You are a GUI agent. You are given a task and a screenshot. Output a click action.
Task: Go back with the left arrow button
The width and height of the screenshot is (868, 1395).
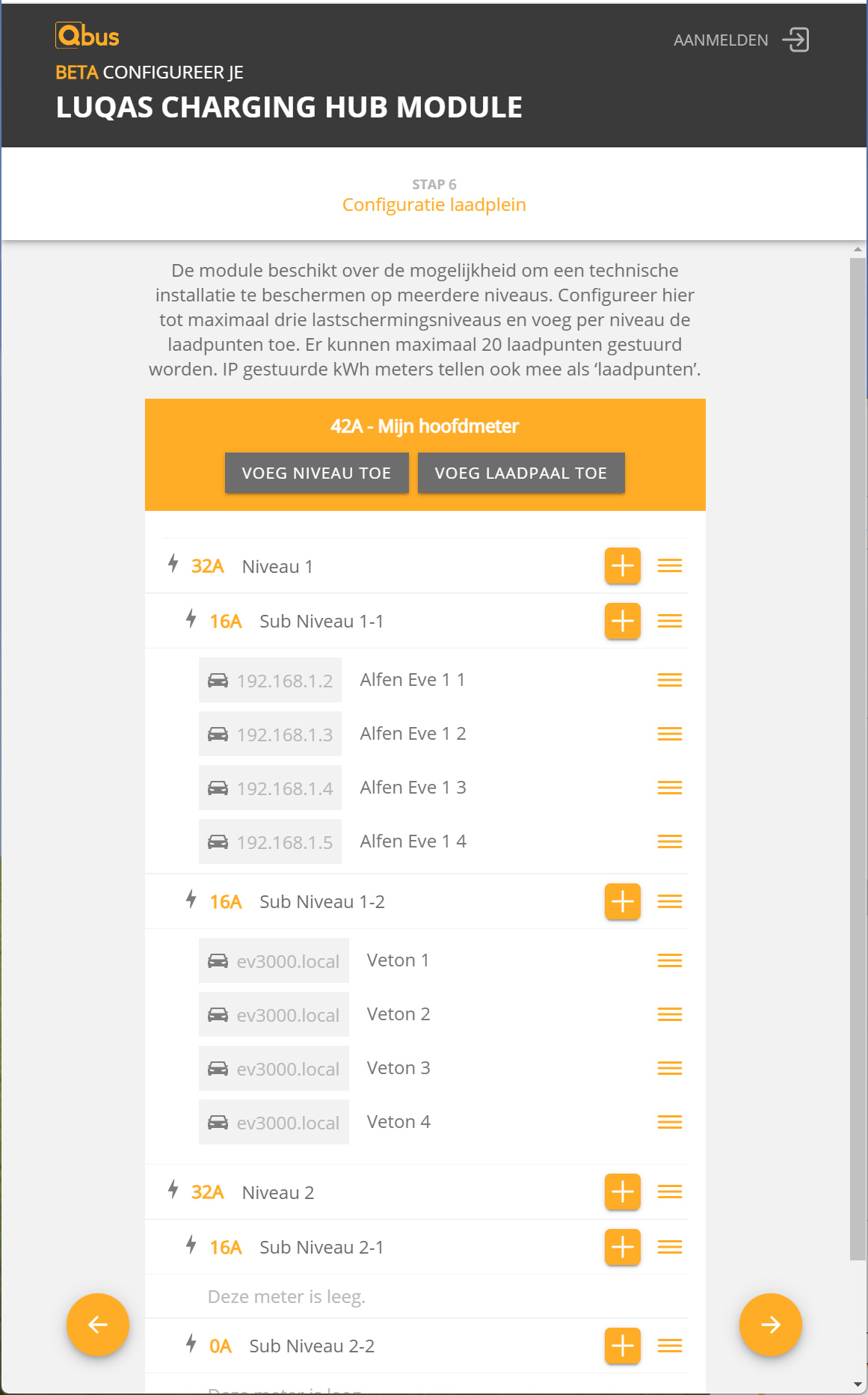(x=98, y=1325)
